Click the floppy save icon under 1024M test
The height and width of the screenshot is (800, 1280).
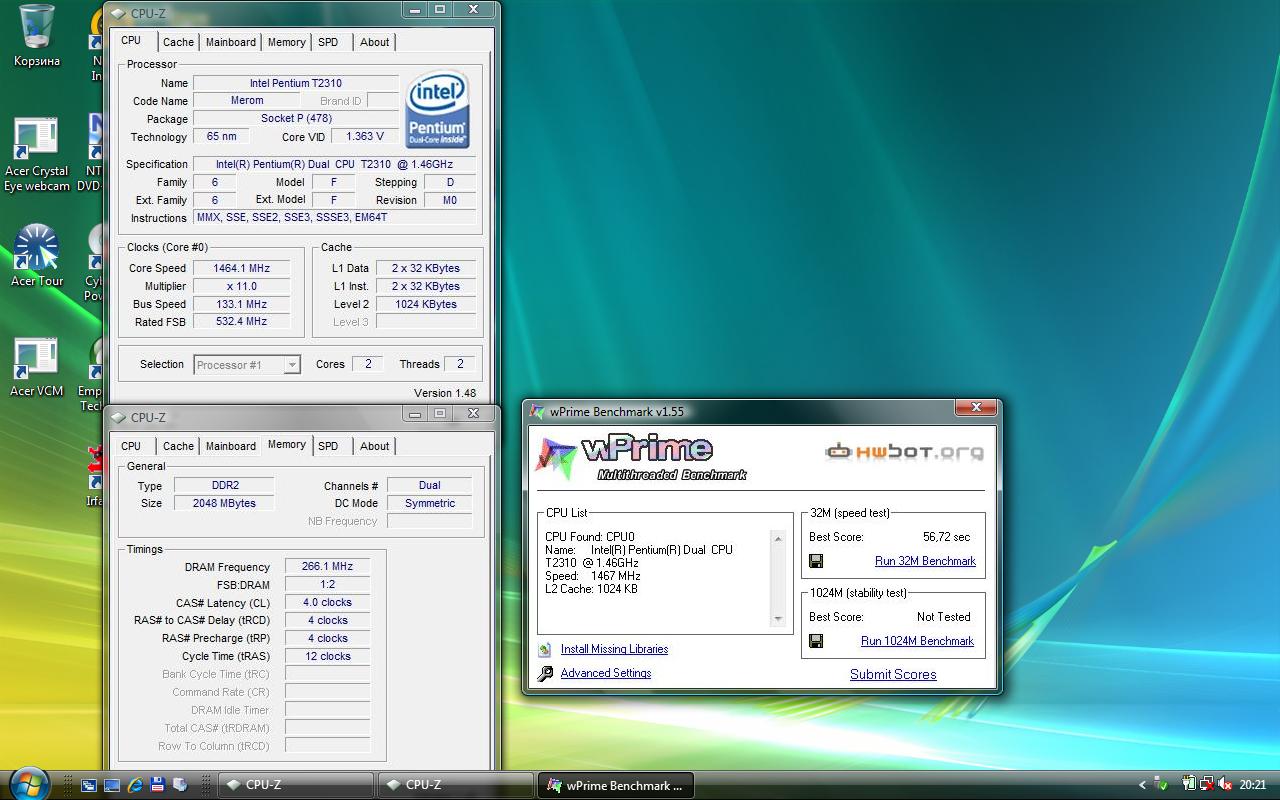[x=816, y=641]
